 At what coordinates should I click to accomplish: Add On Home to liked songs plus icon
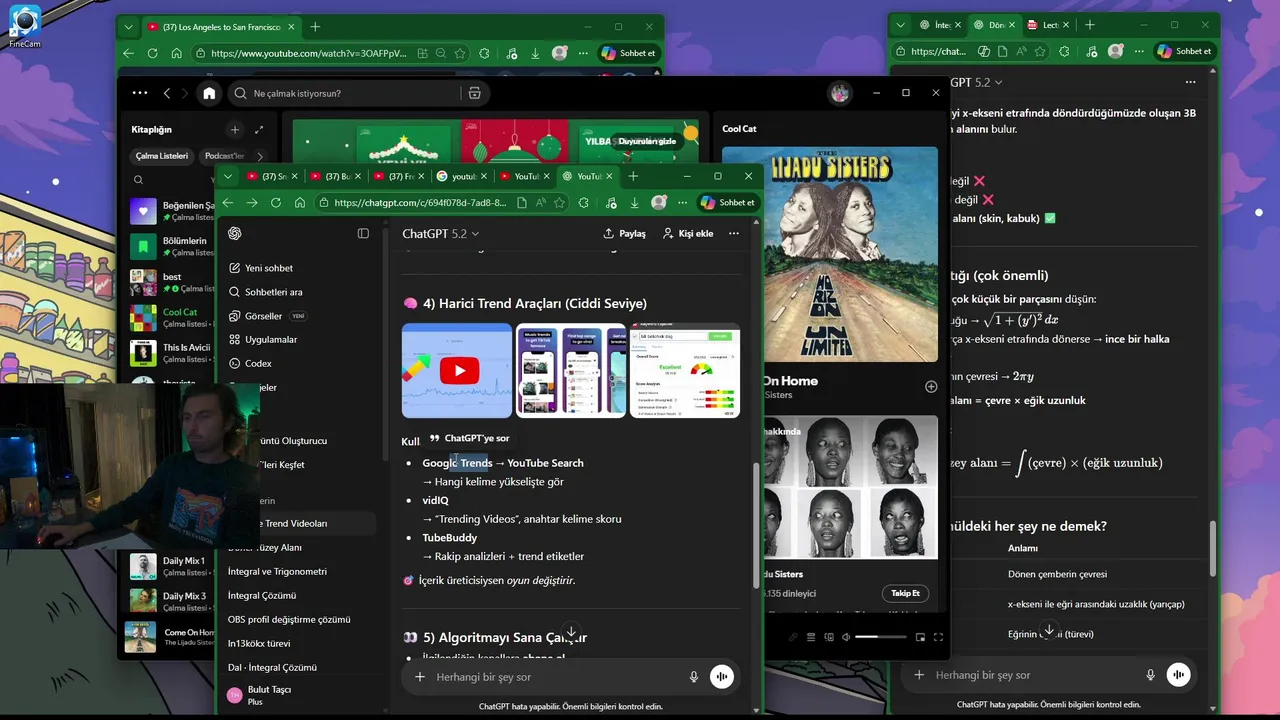[931, 387]
